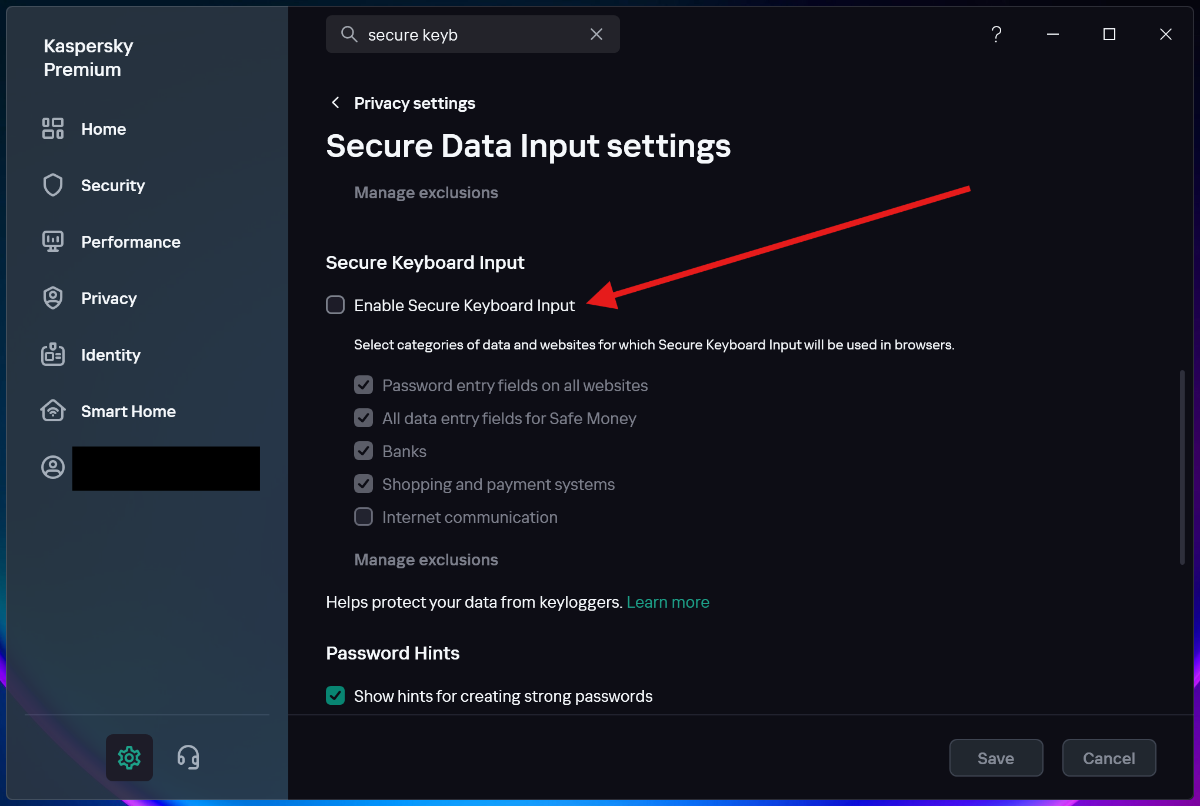Open the Security shield icon
The width and height of the screenshot is (1200, 806).
53,185
